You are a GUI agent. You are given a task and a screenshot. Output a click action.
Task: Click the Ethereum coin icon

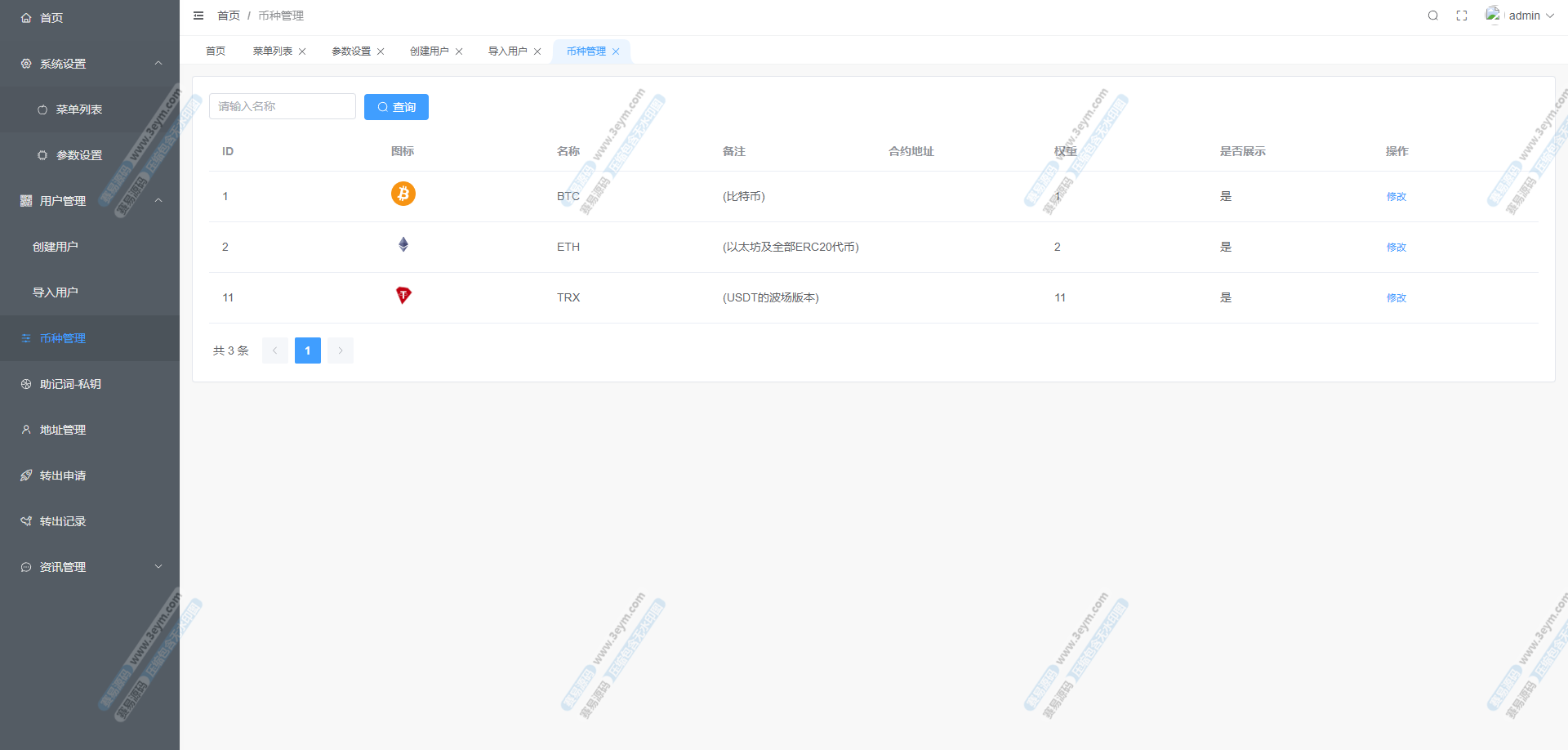pos(403,244)
